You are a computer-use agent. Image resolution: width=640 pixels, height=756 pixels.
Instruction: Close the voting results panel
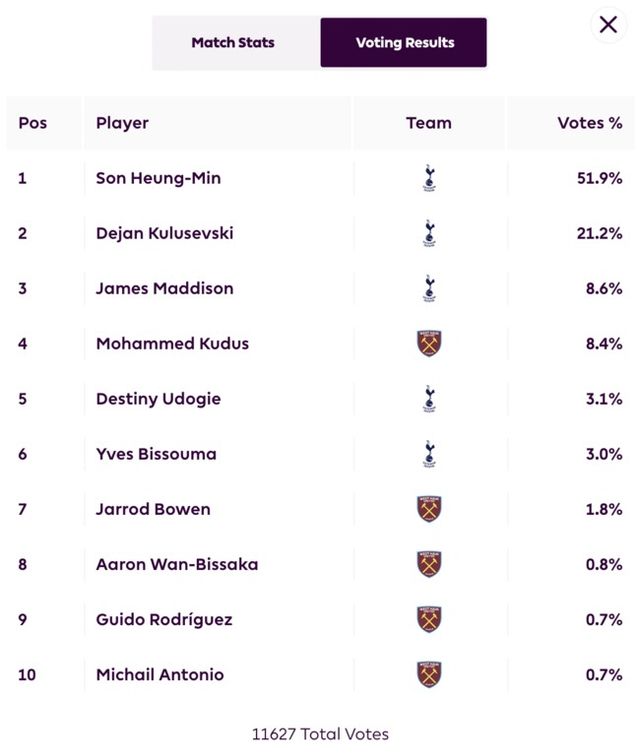608,25
